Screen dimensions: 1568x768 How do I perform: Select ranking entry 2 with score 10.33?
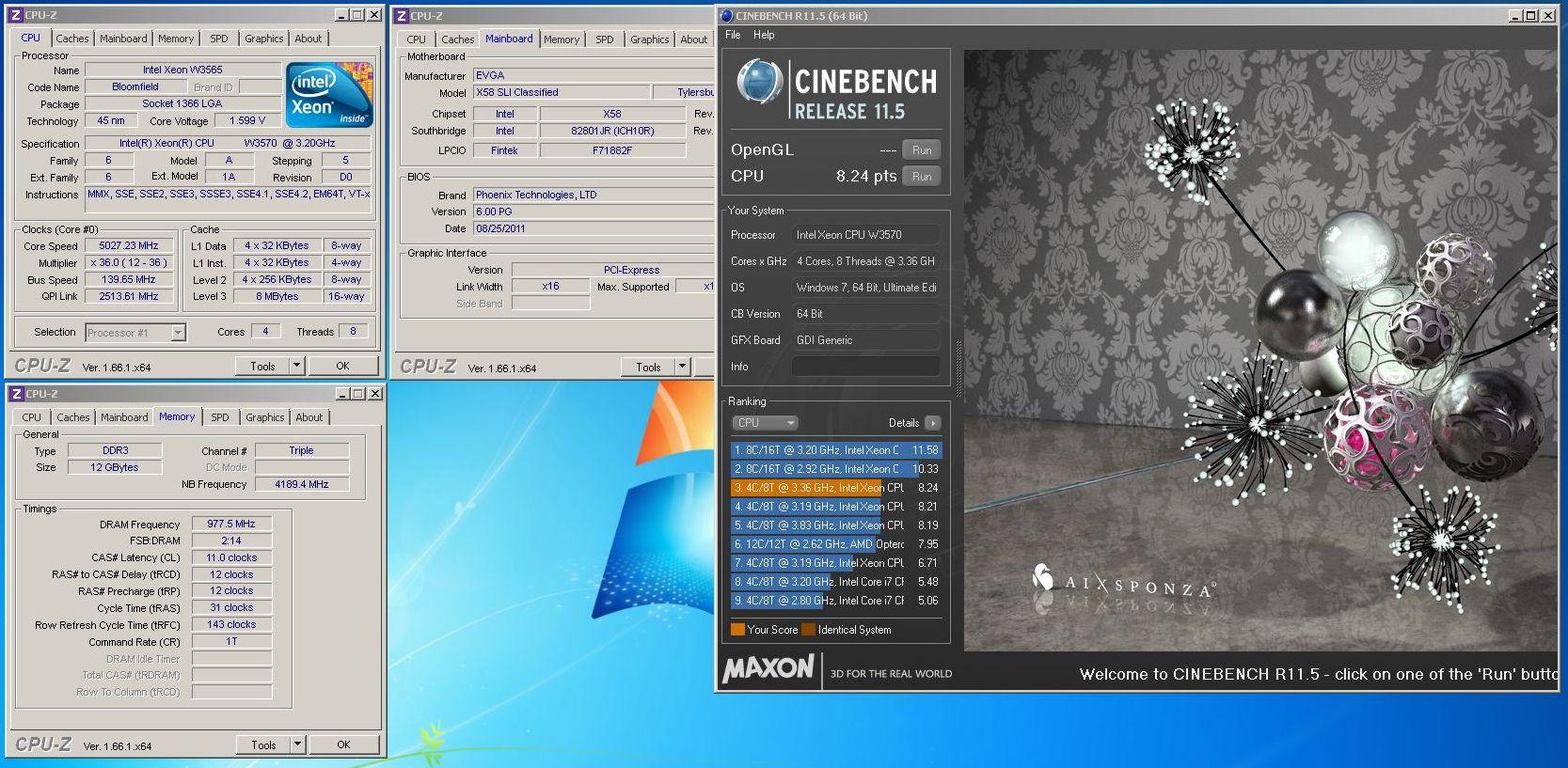(x=836, y=469)
